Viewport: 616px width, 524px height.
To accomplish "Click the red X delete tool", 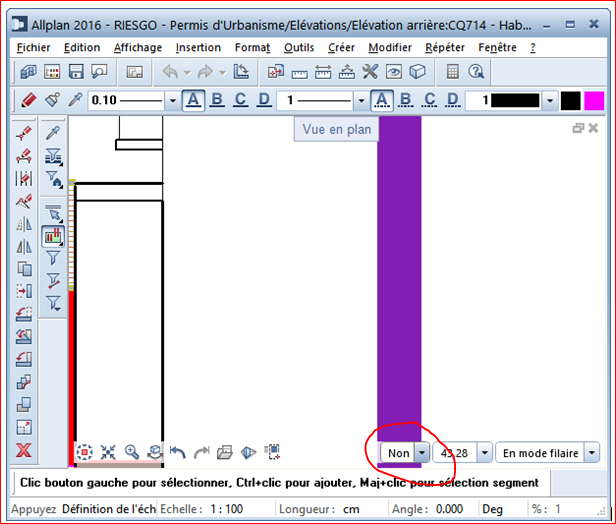I will pyautogui.click(x=24, y=450).
